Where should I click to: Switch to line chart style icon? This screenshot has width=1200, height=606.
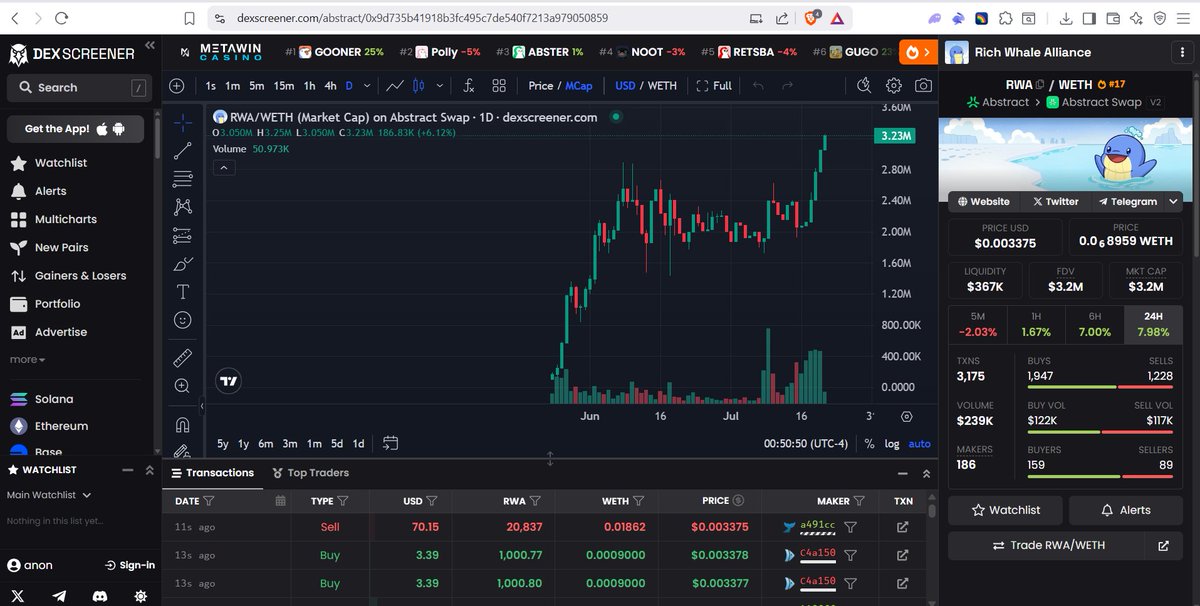point(396,86)
